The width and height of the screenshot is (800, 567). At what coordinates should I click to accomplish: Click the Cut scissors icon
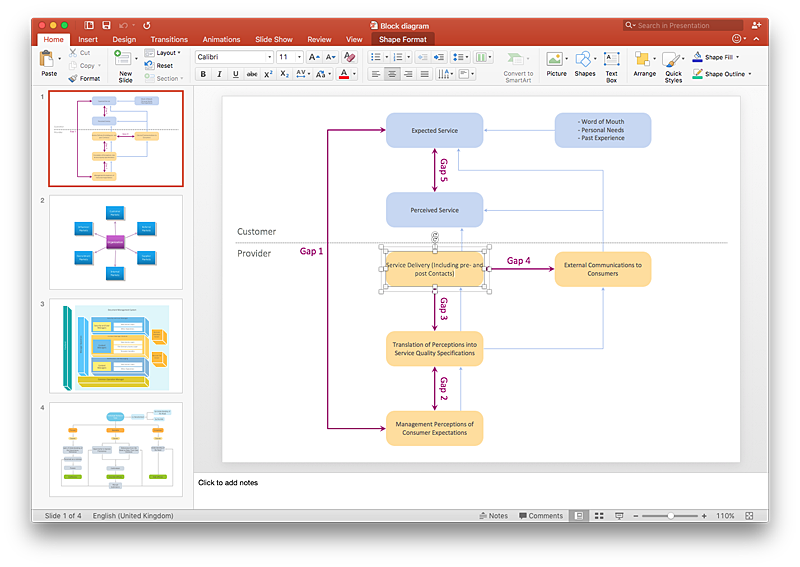[73, 53]
